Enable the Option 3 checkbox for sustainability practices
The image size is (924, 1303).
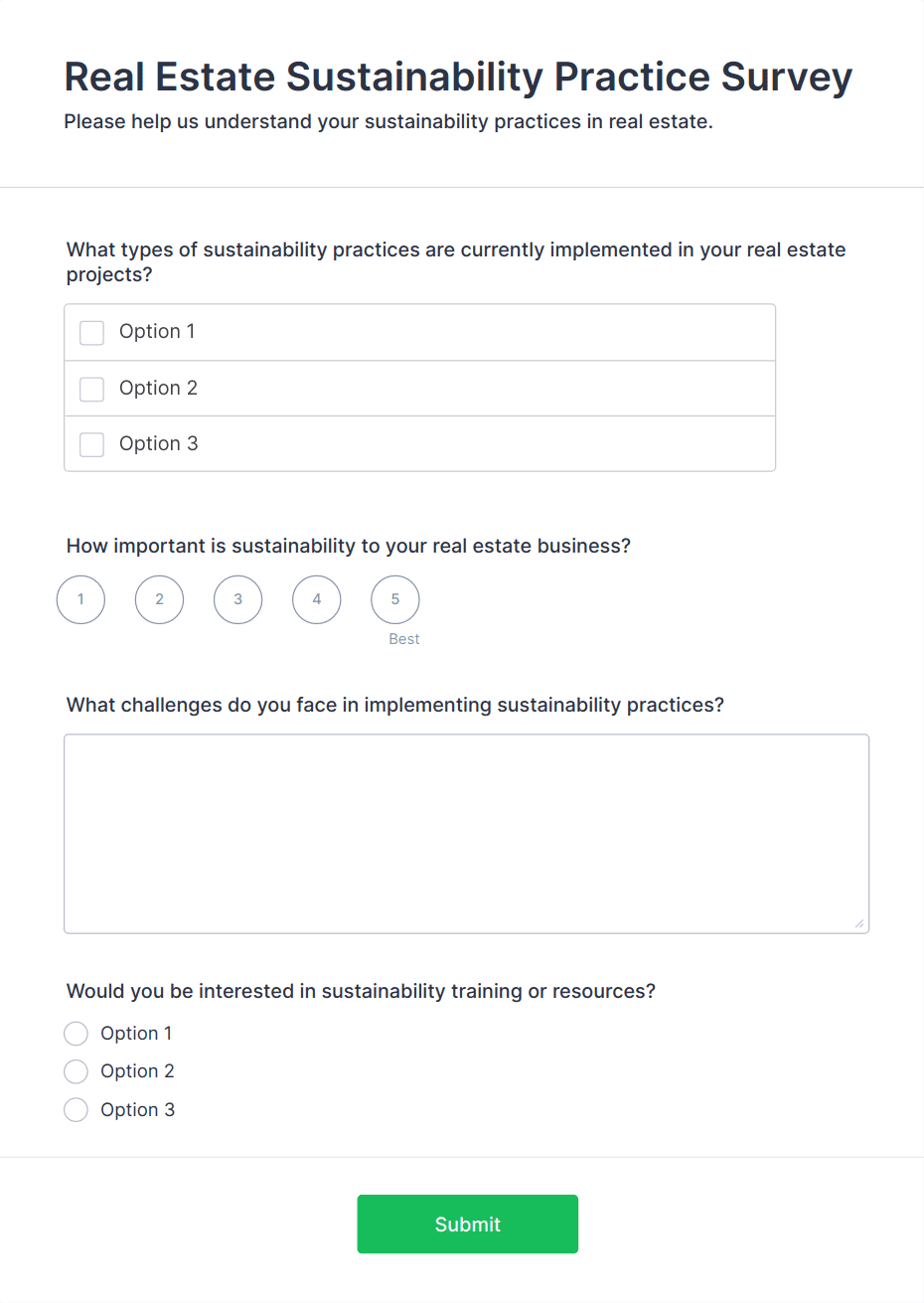tap(92, 444)
